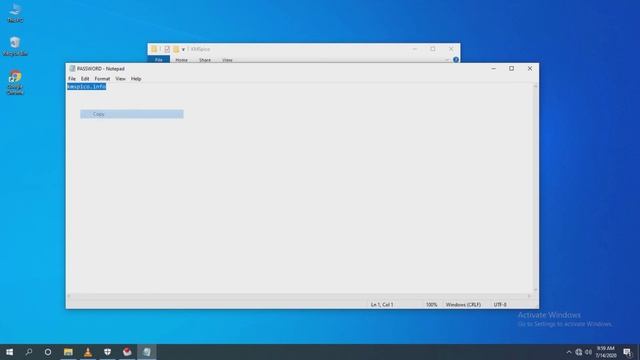The height and width of the screenshot is (360, 640).
Task: Open Explorer quick access toolbar dropdown arrow
Action: coord(183,49)
